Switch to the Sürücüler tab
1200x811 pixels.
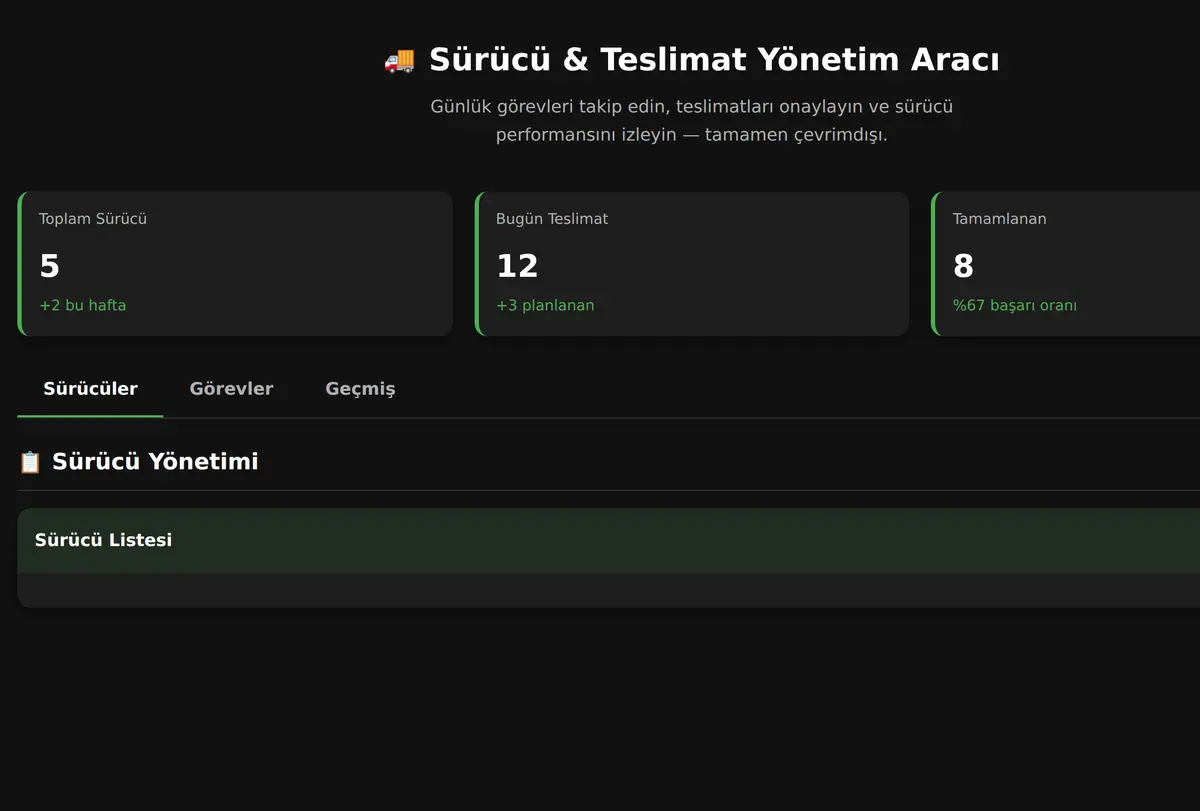pos(90,389)
